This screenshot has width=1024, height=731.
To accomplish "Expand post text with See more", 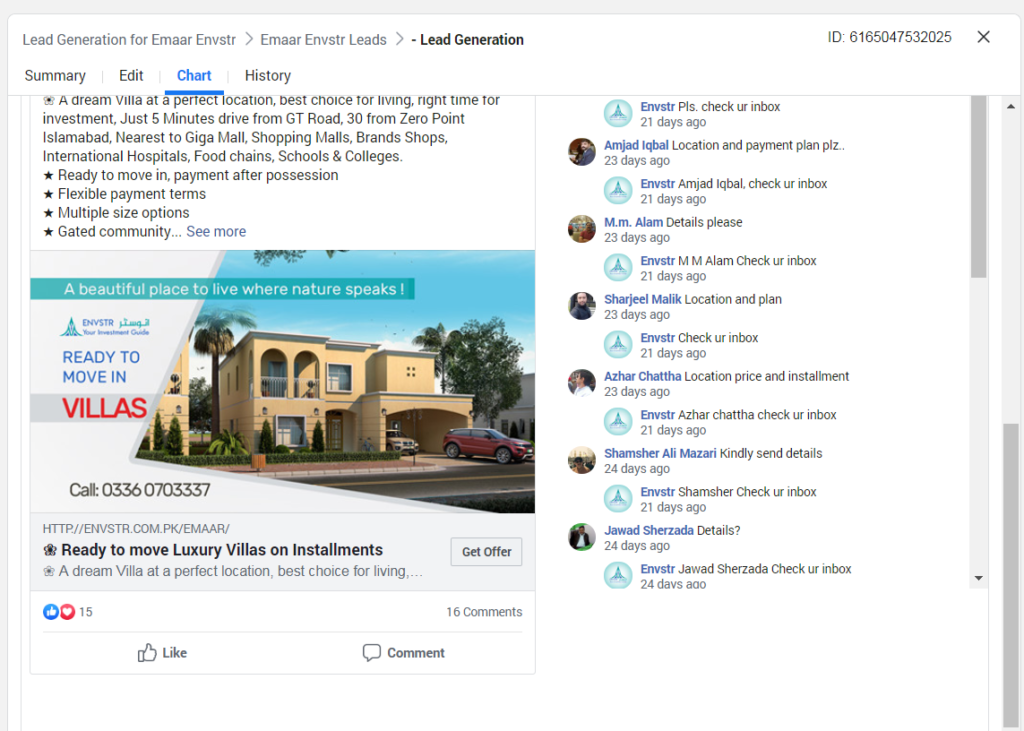I will tap(216, 231).
